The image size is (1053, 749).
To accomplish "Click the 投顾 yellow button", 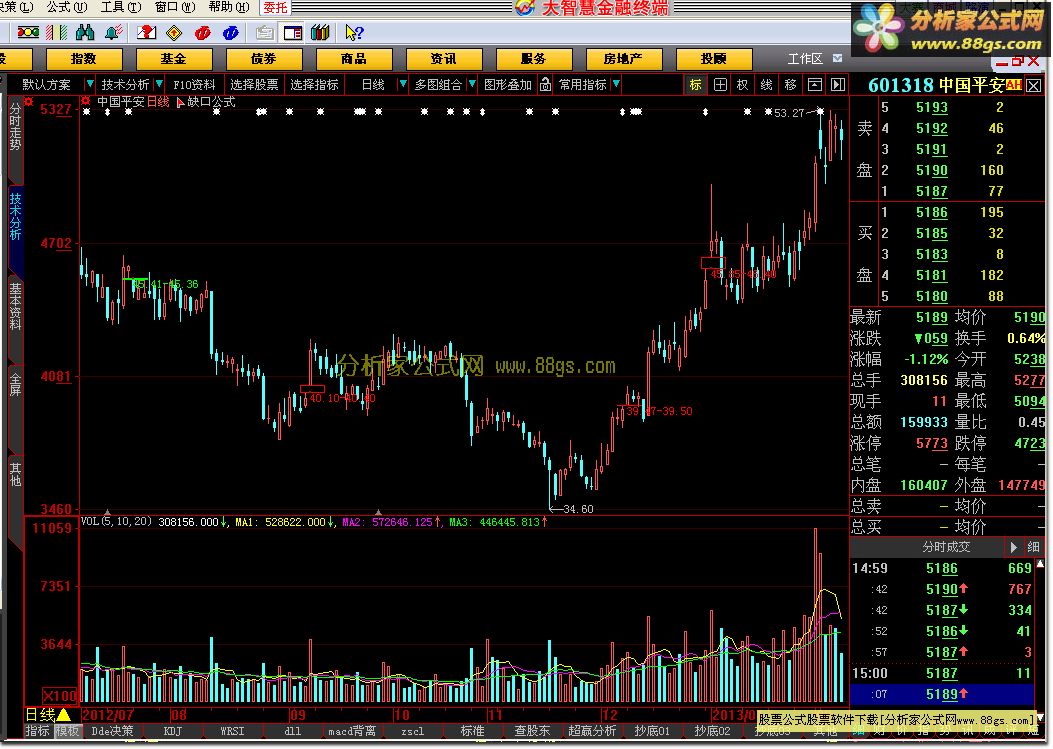I will click(x=713, y=59).
